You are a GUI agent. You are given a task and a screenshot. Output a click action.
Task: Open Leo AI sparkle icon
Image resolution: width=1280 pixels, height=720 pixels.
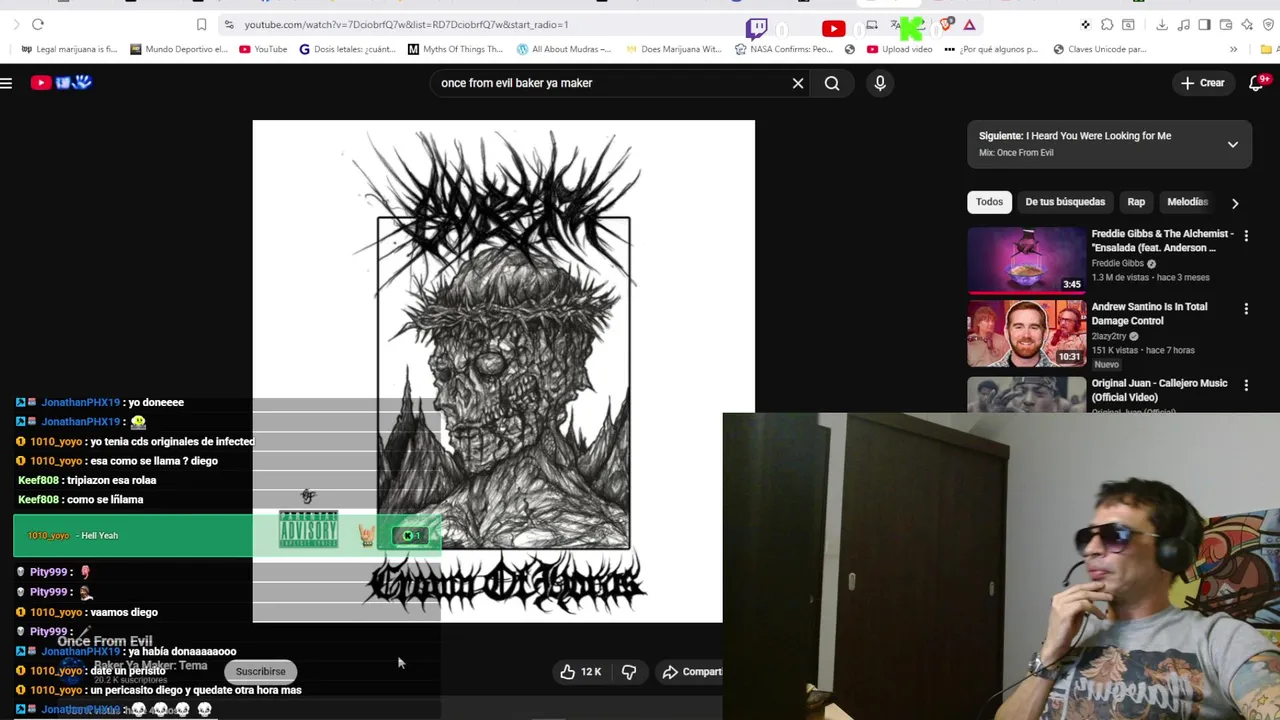[x=1247, y=24]
